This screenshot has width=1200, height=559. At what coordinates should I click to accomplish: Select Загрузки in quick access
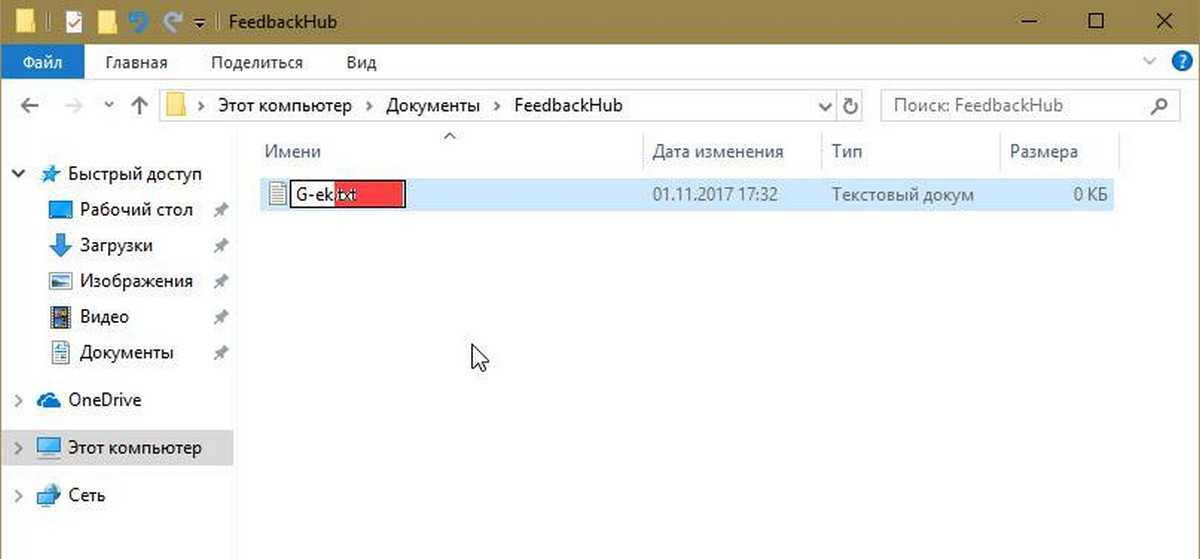116,246
